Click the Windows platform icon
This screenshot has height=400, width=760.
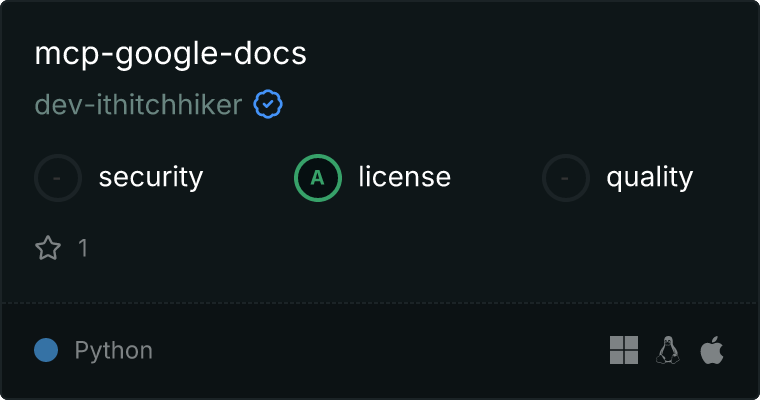coord(624,350)
